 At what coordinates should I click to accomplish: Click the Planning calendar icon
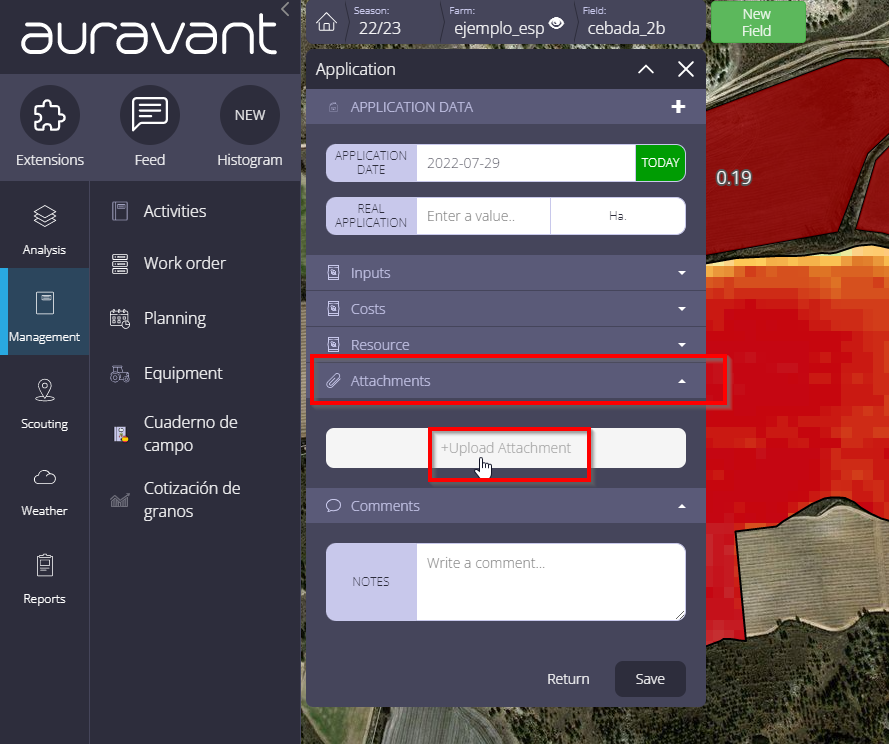click(x=120, y=319)
